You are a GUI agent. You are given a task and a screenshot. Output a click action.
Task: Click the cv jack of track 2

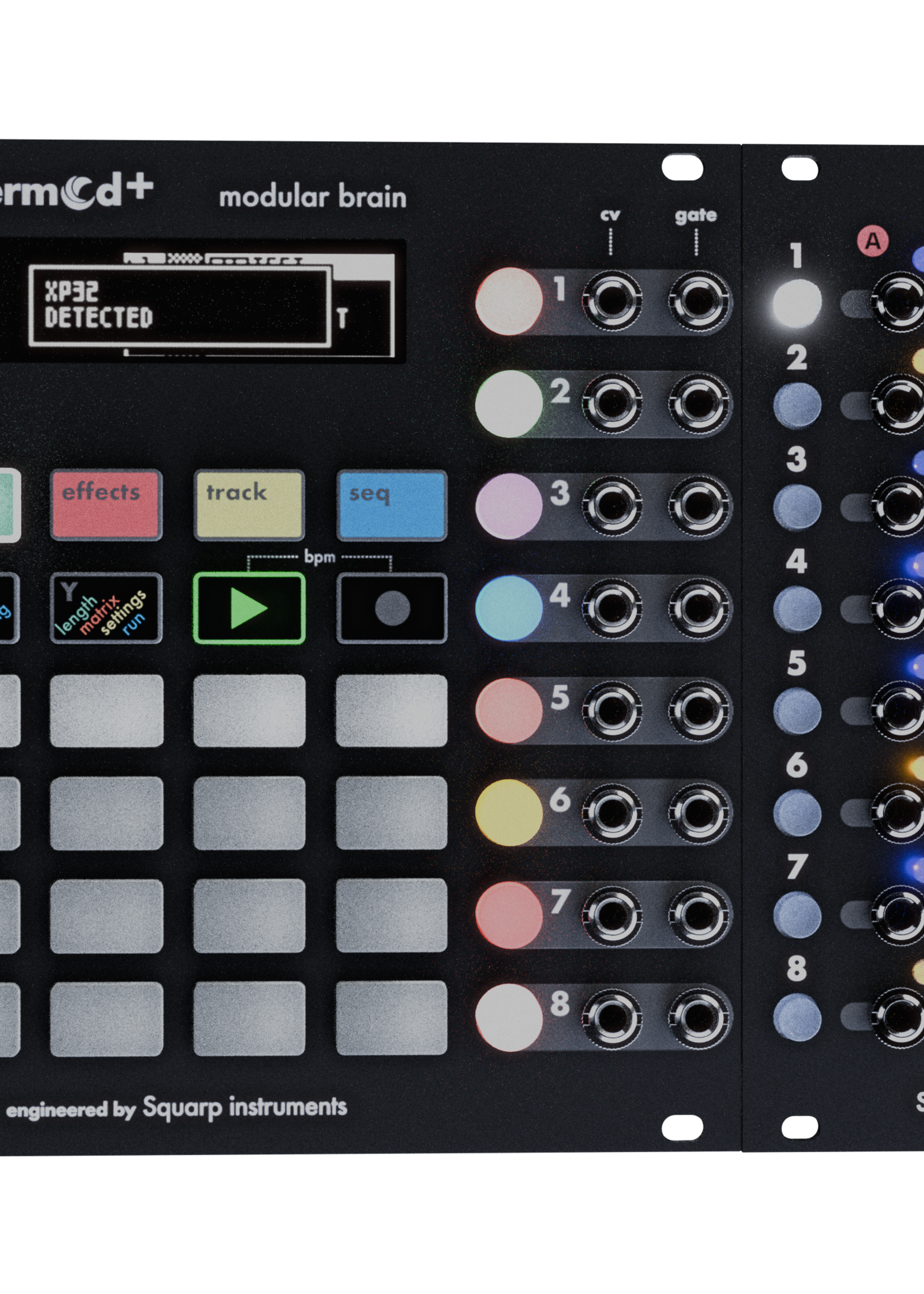tap(612, 404)
